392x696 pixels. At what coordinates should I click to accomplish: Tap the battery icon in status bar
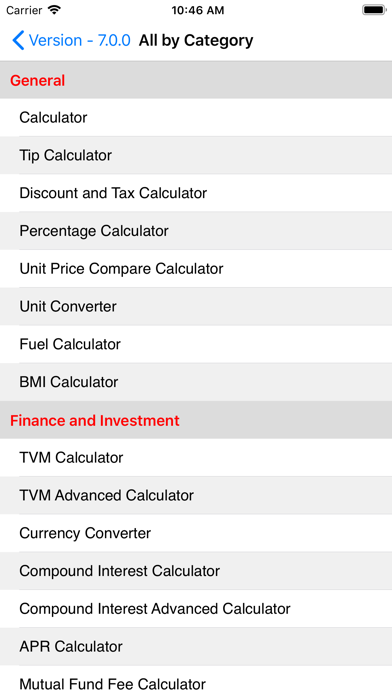[x=374, y=10]
